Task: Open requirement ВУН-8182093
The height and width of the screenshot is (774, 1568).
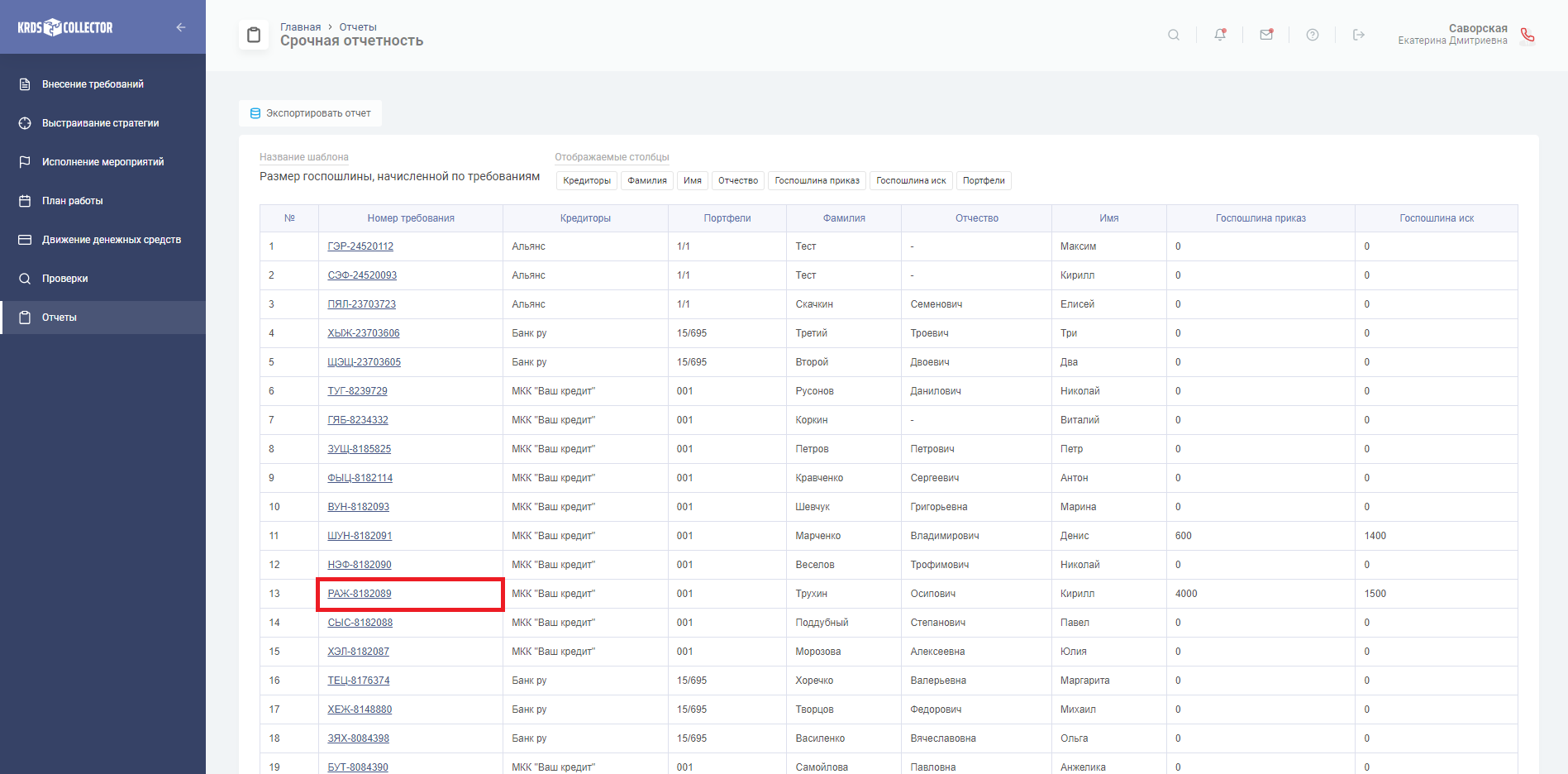Action: 359,507
